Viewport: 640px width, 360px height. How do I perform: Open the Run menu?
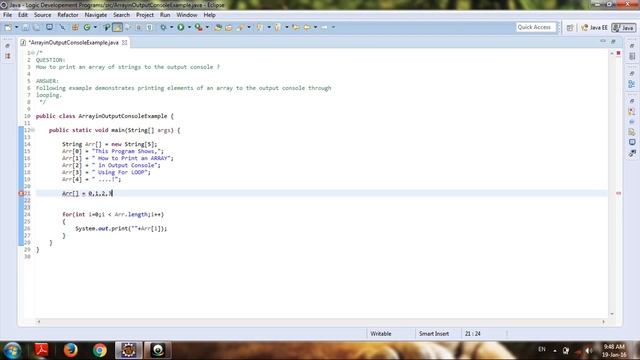point(165,15)
